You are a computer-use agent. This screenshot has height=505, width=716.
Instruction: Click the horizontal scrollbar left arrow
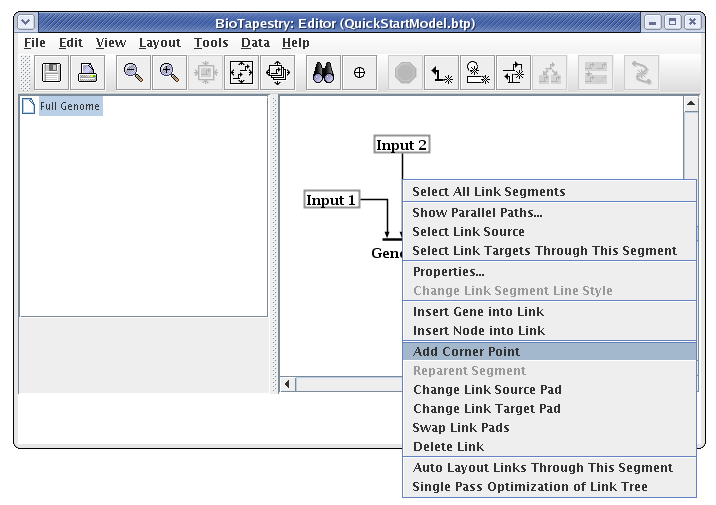289,384
